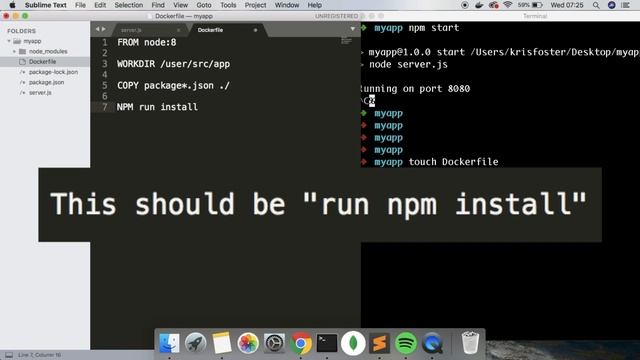The image size is (640, 360).
Task: Click line number 7 in gutter
Action: click(x=105, y=107)
